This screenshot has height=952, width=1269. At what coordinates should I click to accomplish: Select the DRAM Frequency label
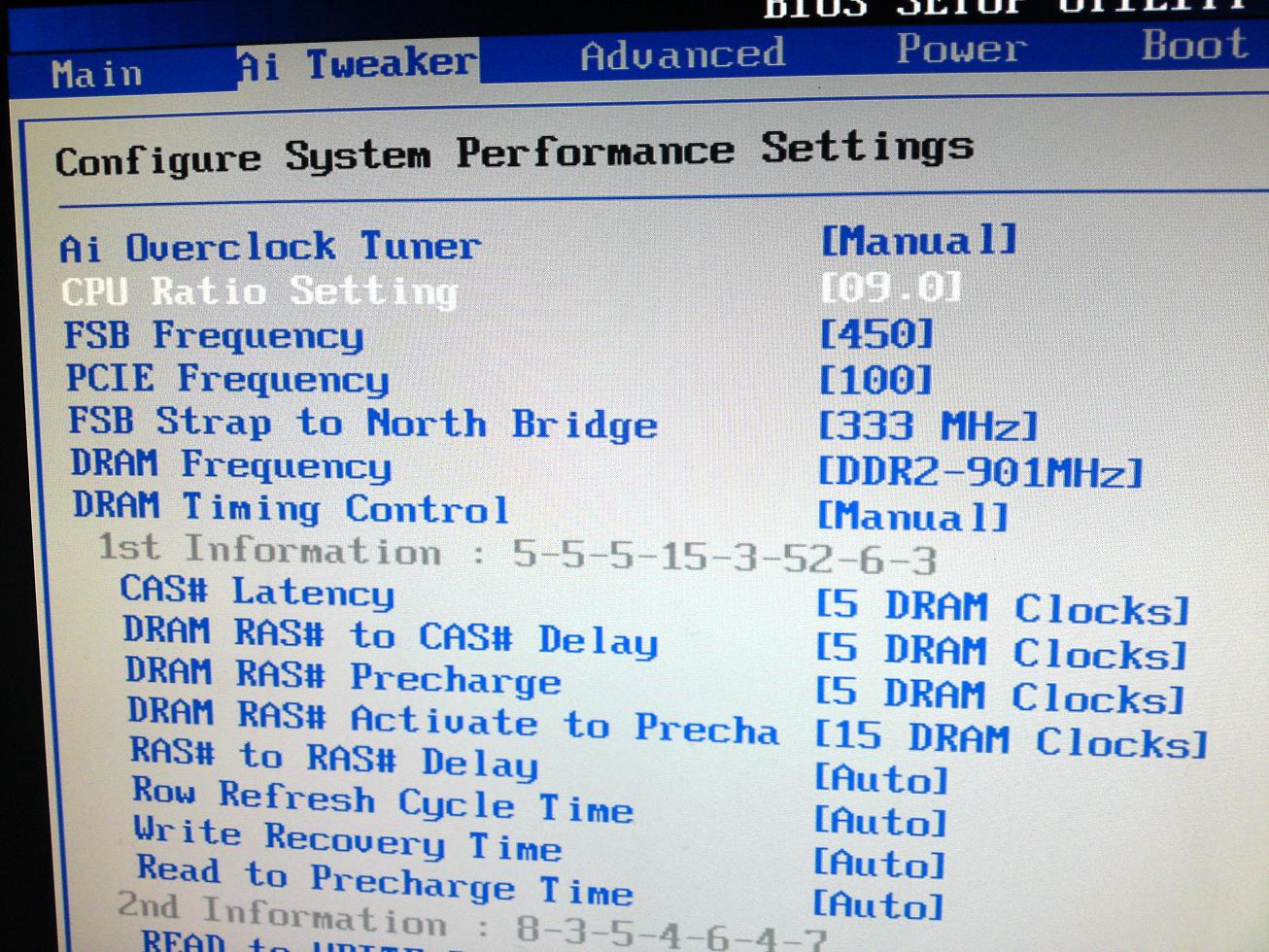pyautogui.click(x=231, y=464)
